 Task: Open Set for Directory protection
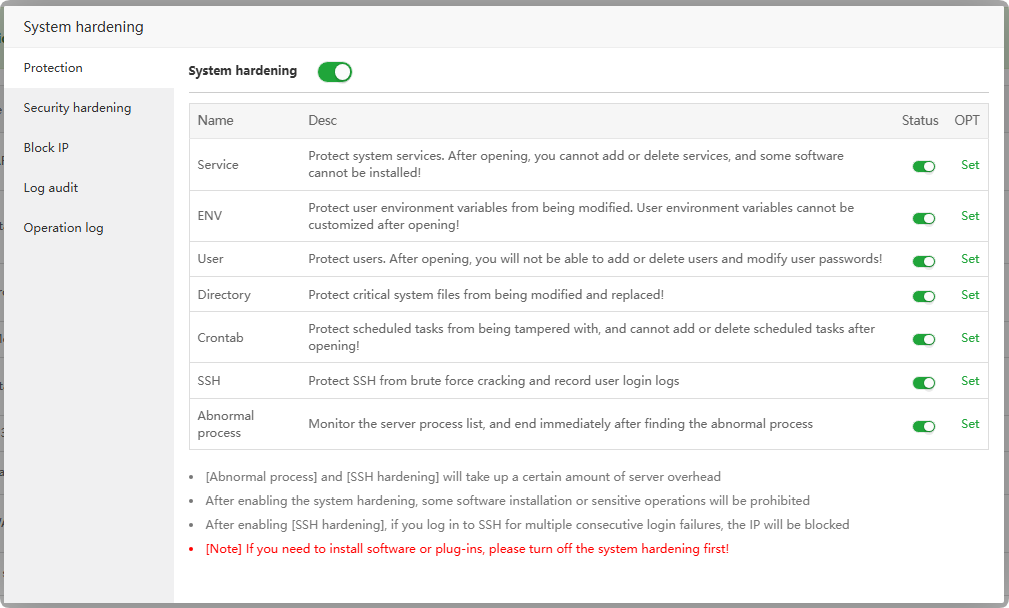[970, 295]
